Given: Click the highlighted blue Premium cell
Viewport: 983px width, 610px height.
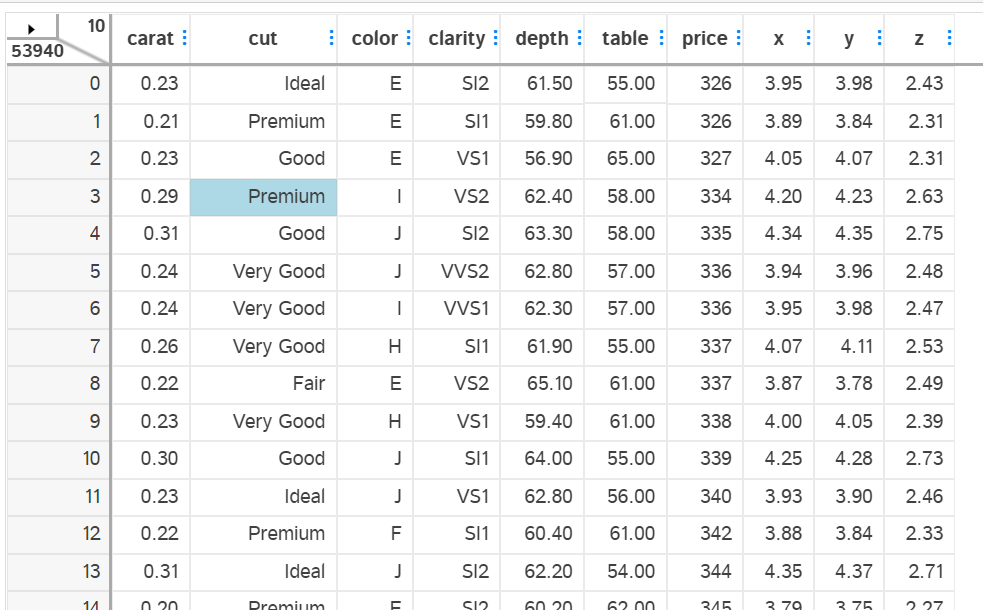Looking at the screenshot, I should pos(264,197).
